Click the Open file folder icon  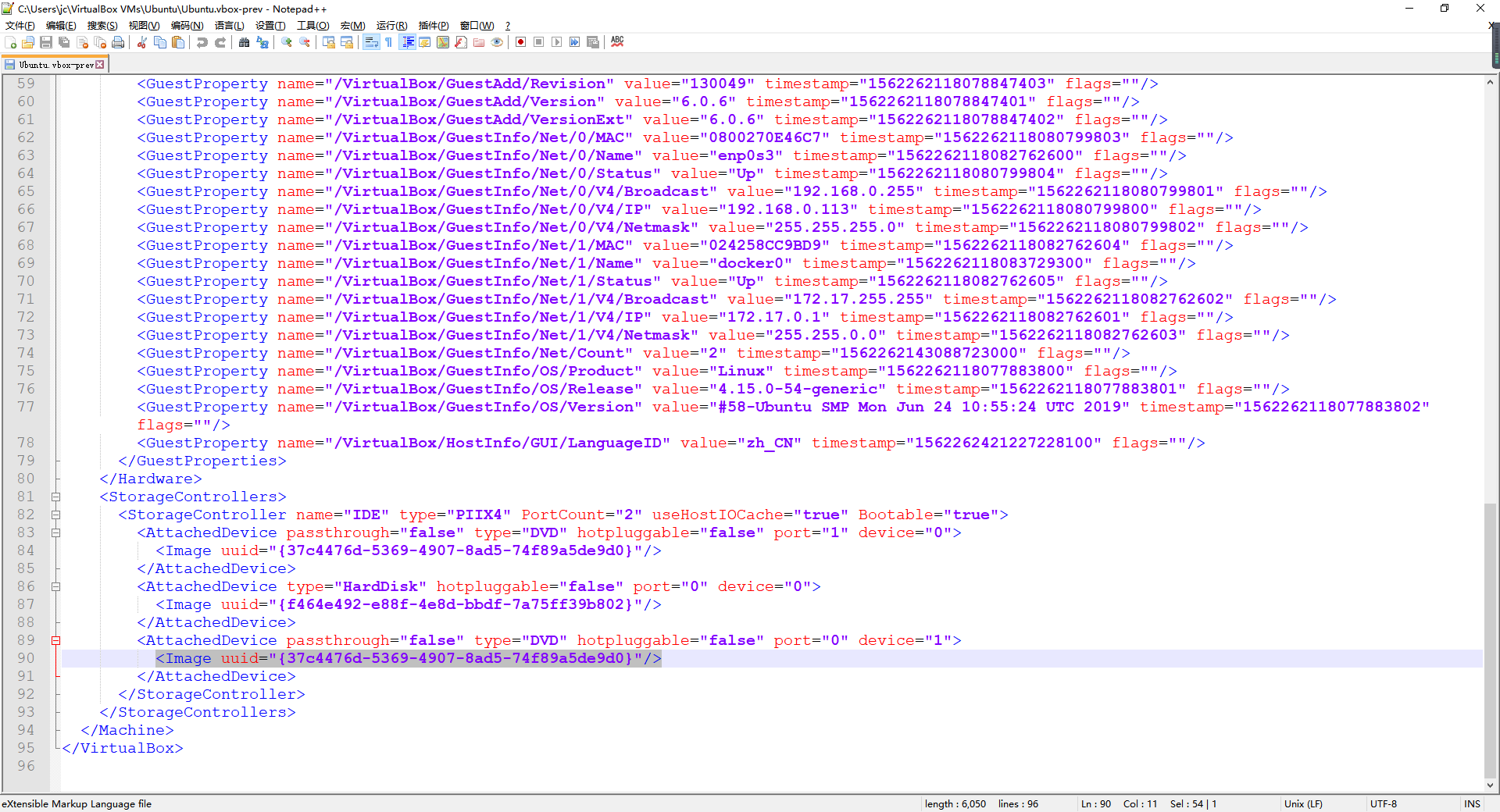tap(28, 42)
